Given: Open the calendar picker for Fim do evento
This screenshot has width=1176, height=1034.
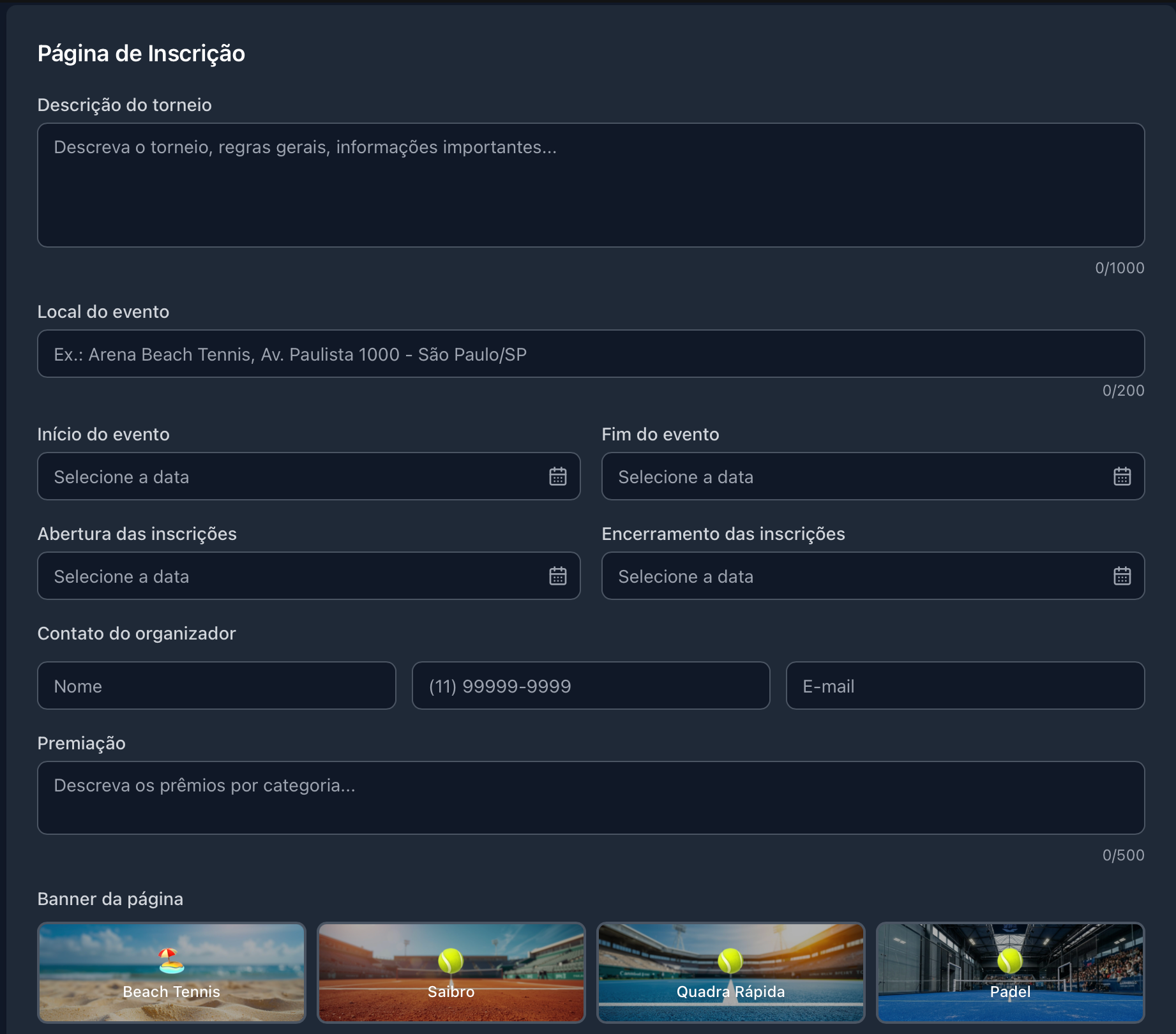Looking at the screenshot, I should coord(1123,476).
